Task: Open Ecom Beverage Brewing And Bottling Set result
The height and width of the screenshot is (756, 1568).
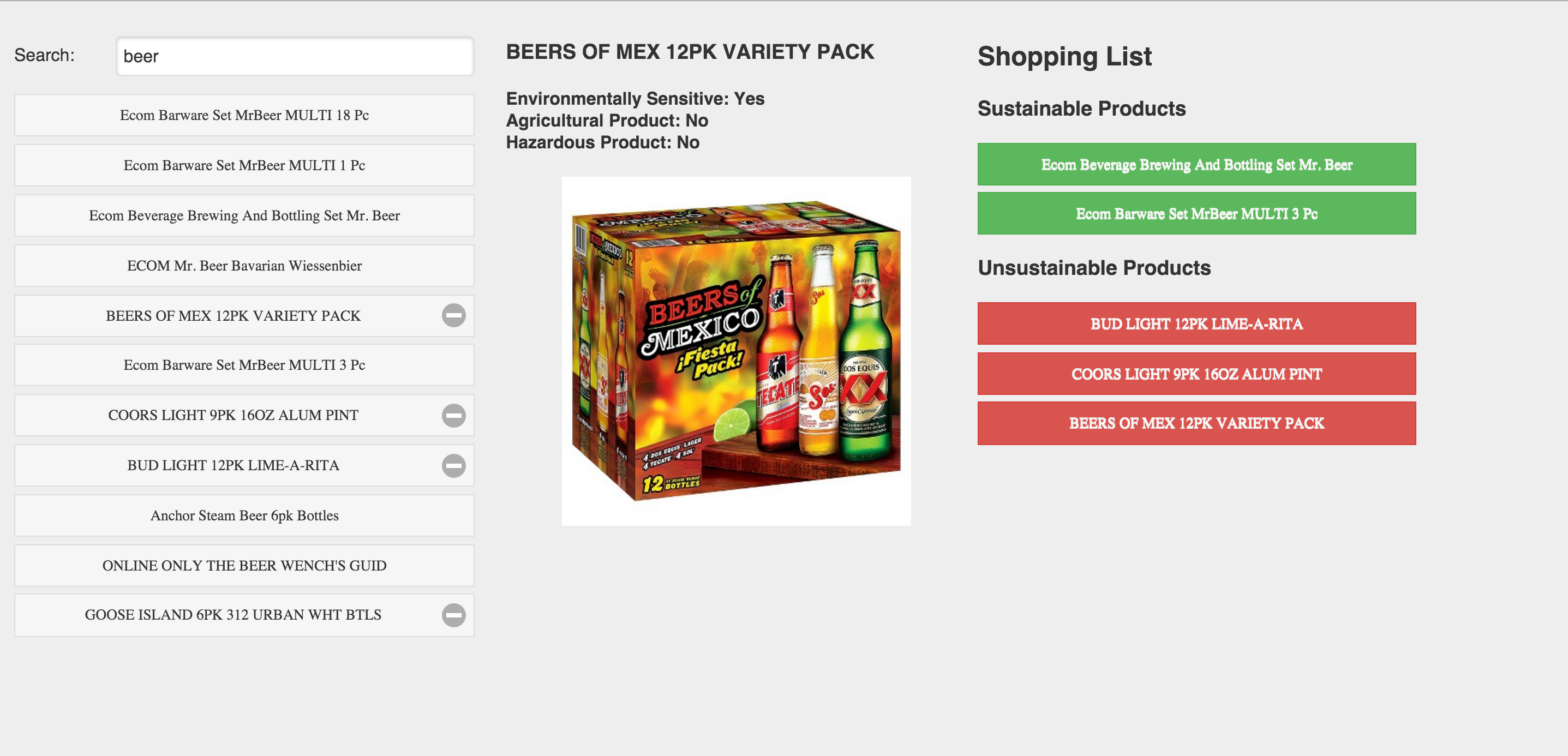Action: point(244,215)
